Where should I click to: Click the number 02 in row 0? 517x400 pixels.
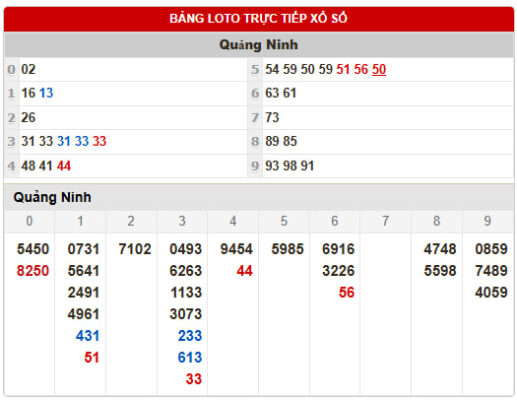coord(28,70)
